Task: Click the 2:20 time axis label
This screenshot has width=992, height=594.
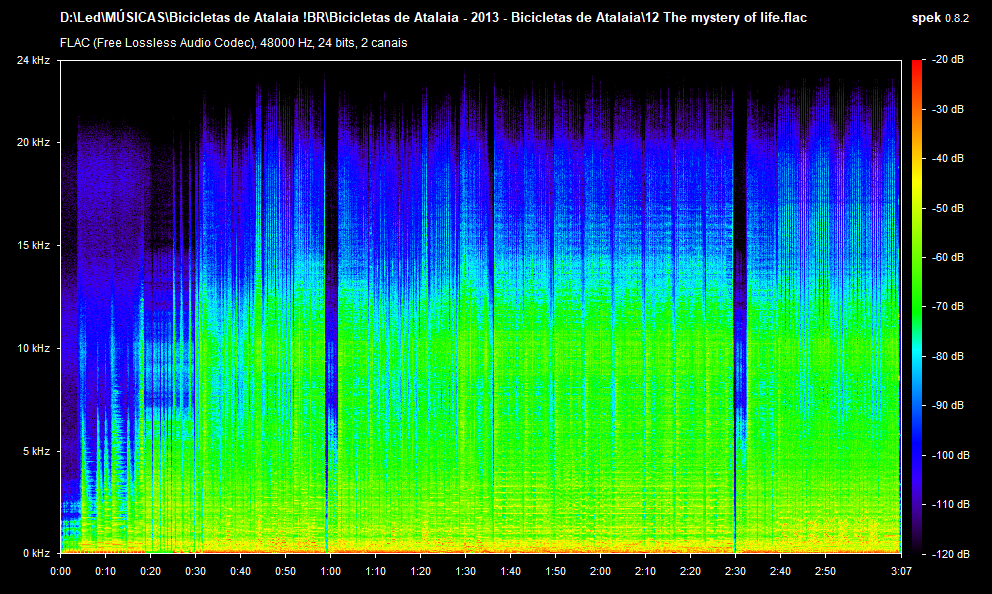Action: [x=690, y=571]
